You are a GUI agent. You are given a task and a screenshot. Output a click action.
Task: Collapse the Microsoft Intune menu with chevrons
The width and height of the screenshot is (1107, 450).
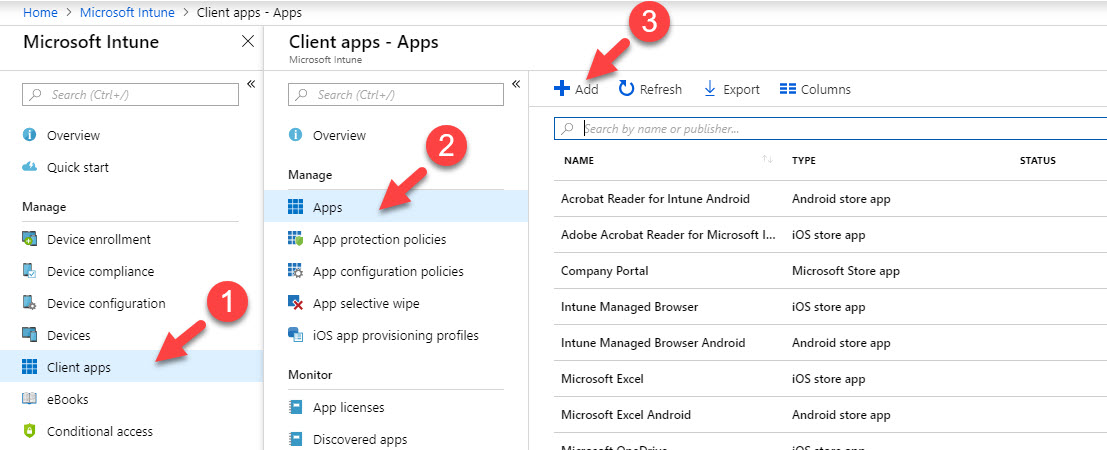[x=251, y=83]
